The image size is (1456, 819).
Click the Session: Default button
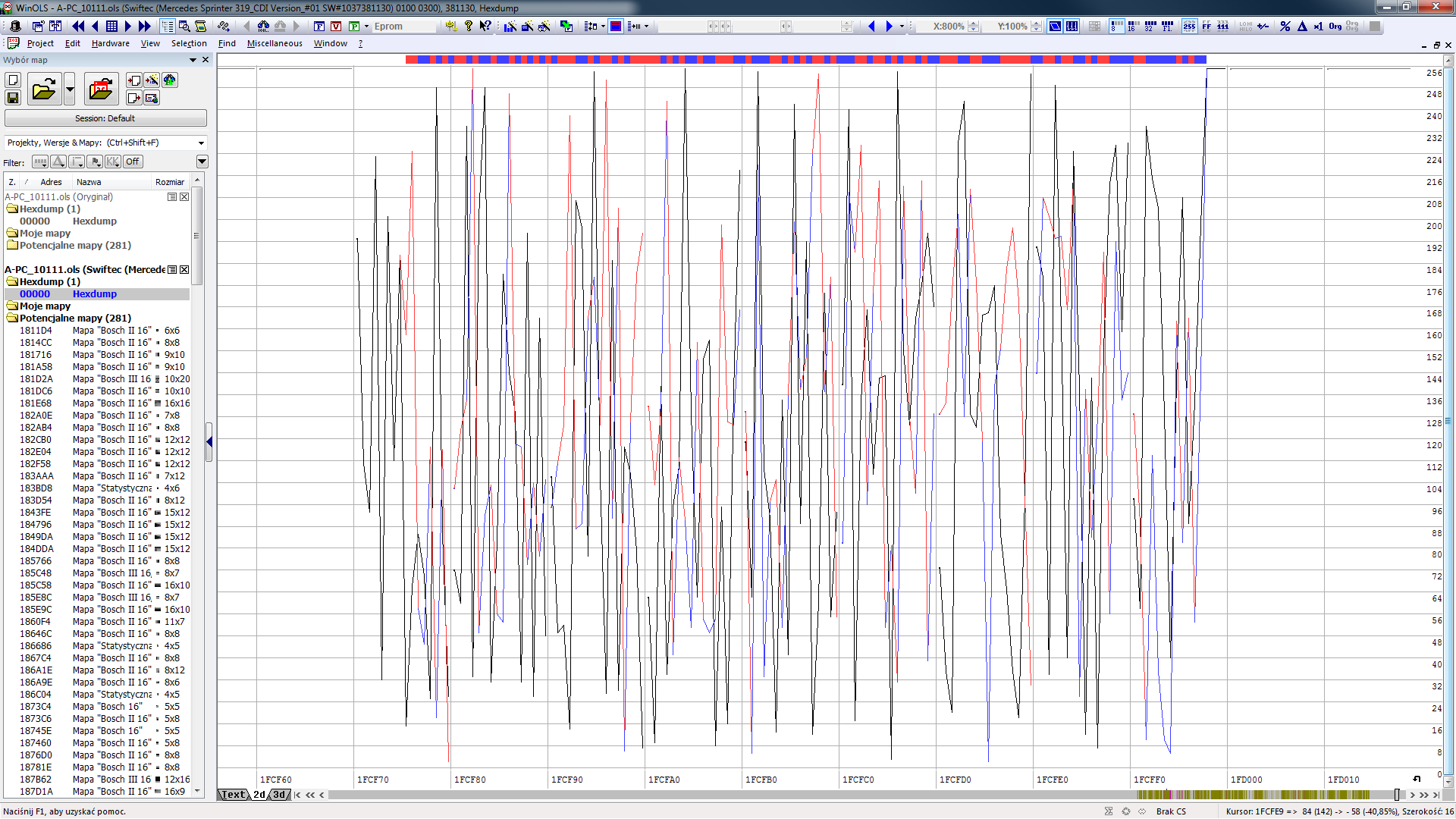point(105,118)
